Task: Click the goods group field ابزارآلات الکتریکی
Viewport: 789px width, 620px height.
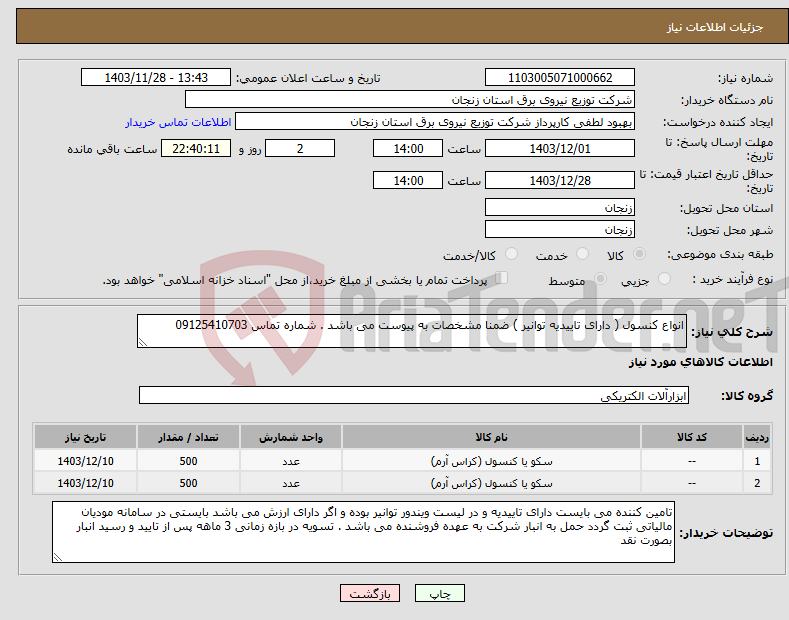Action: click(414, 395)
